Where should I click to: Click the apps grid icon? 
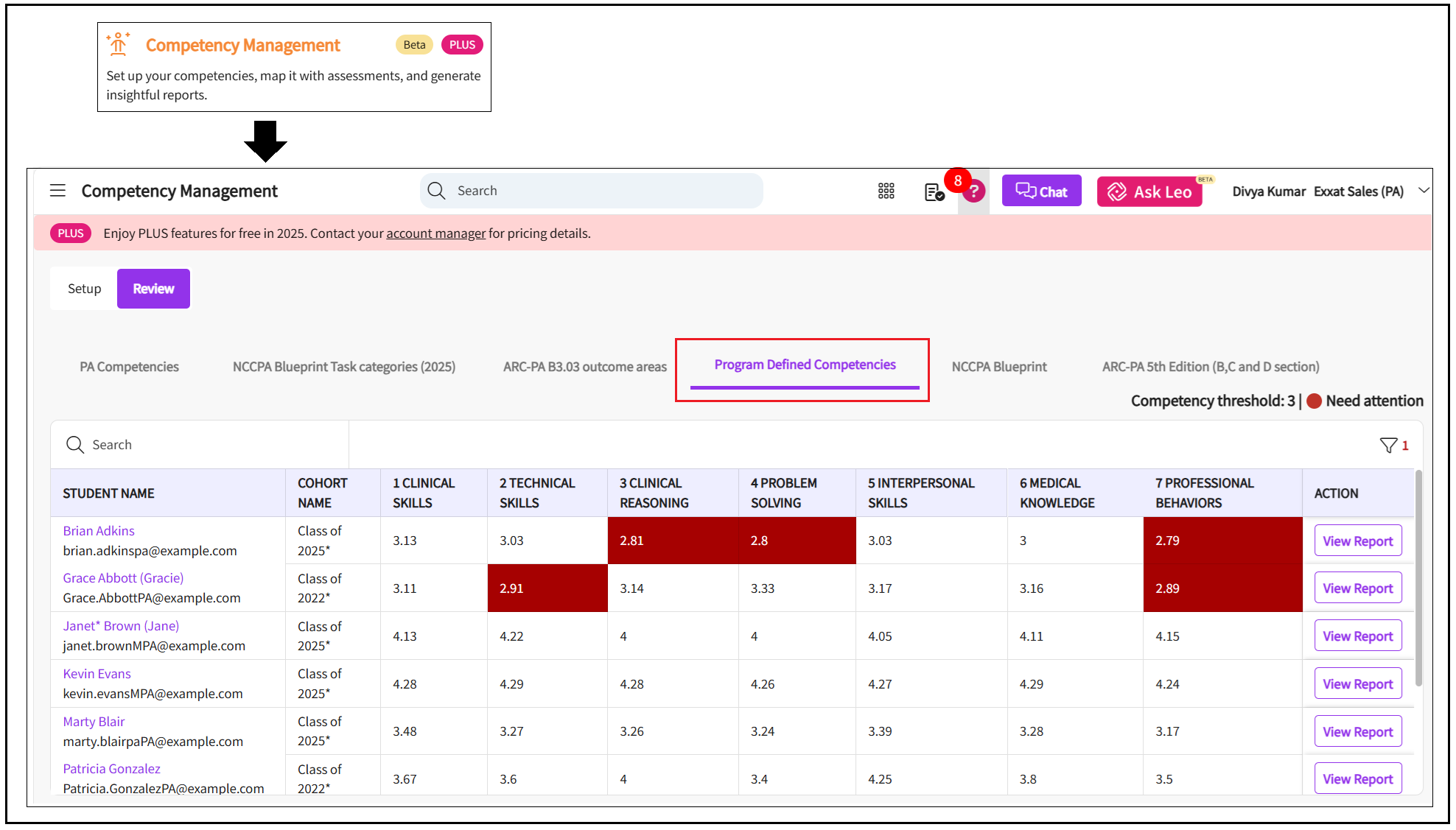[x=886, y=191]
